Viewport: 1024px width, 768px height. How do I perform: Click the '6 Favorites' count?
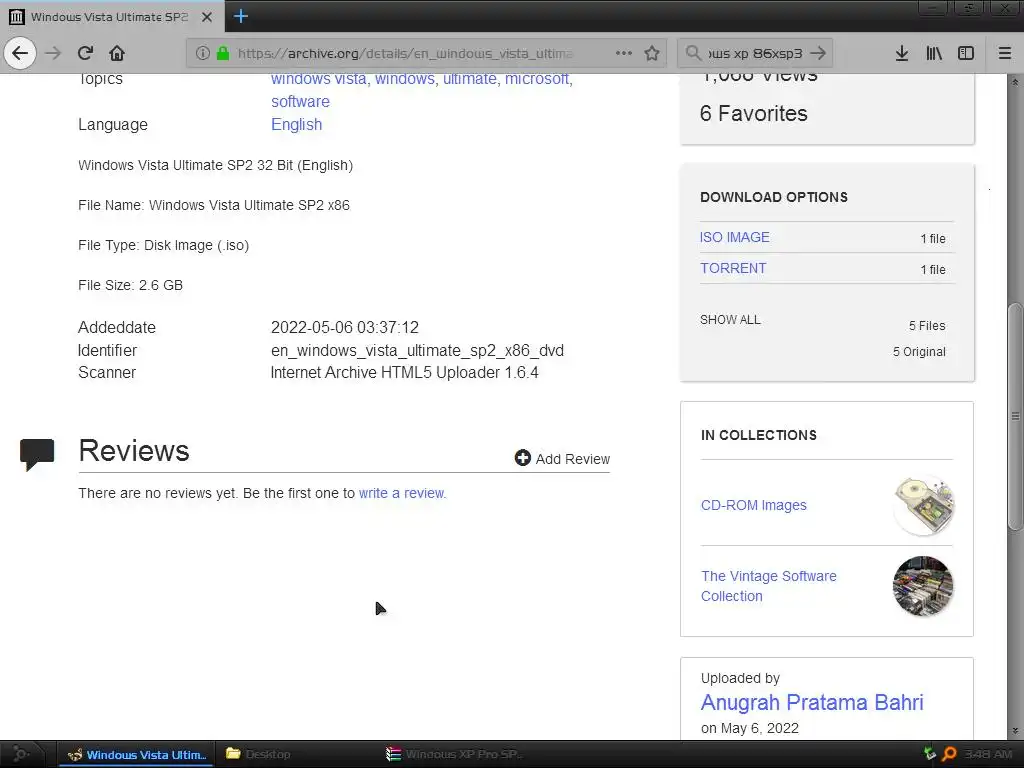point(754,114)
